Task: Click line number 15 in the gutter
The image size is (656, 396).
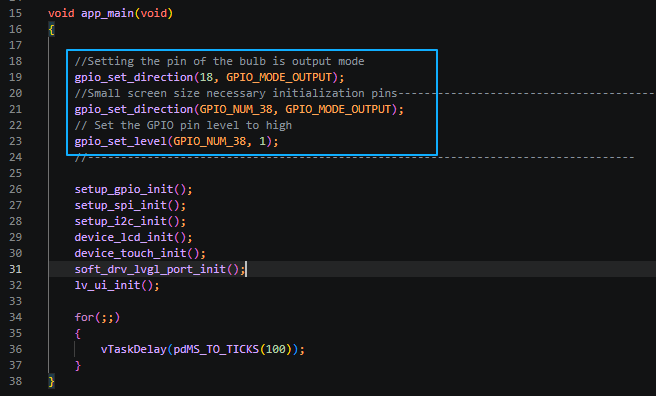Action: point(15,13)
